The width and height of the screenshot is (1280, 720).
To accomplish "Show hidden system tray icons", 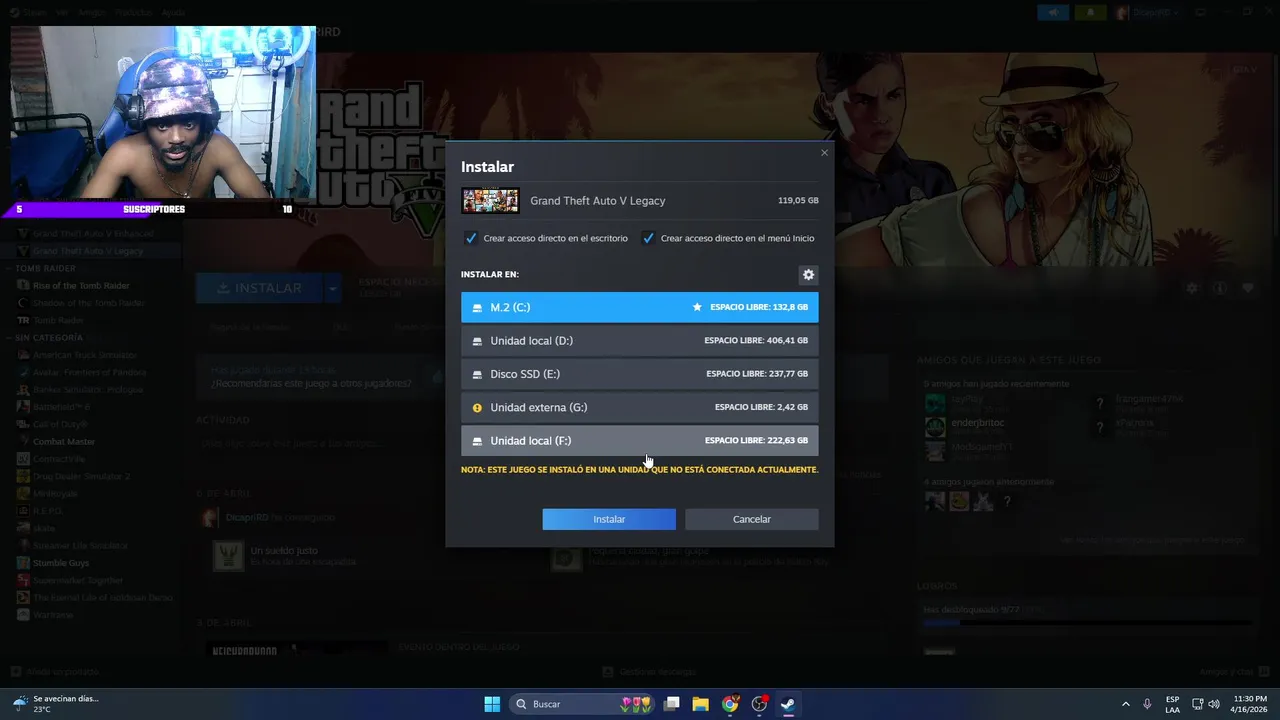I will 1125,704.
